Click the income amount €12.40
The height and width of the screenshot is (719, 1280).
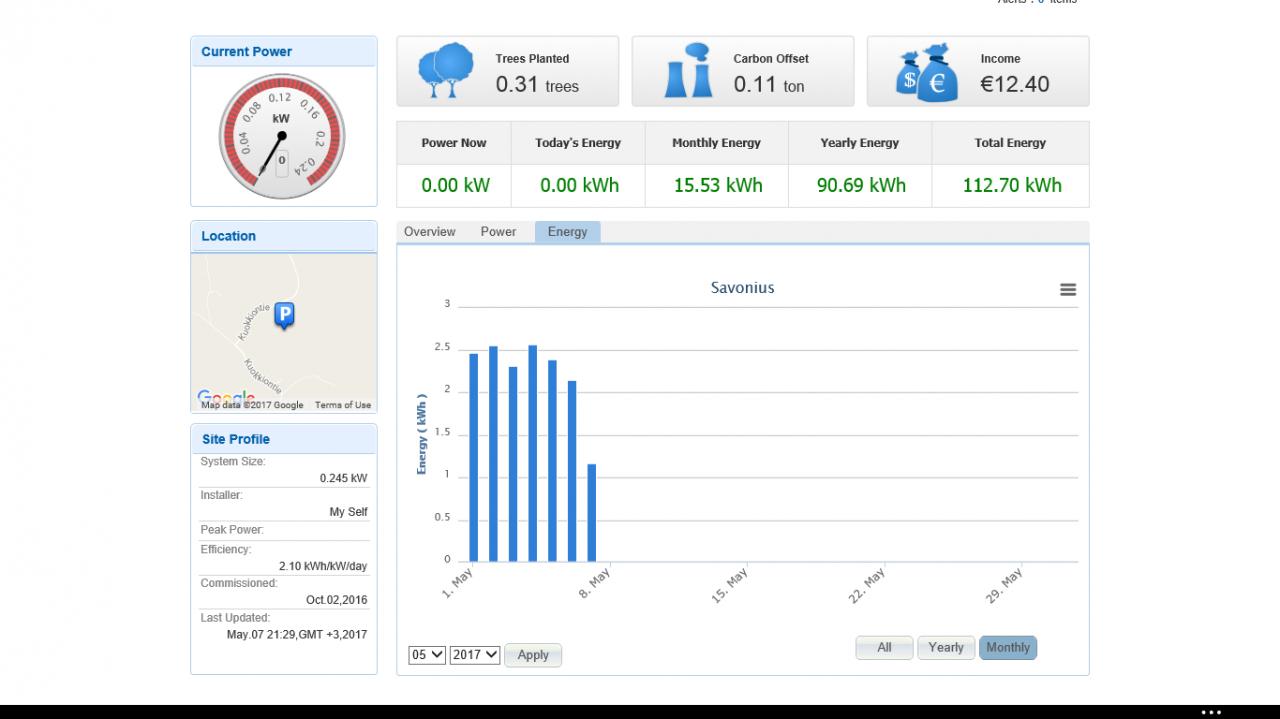tap(1015, 85)
